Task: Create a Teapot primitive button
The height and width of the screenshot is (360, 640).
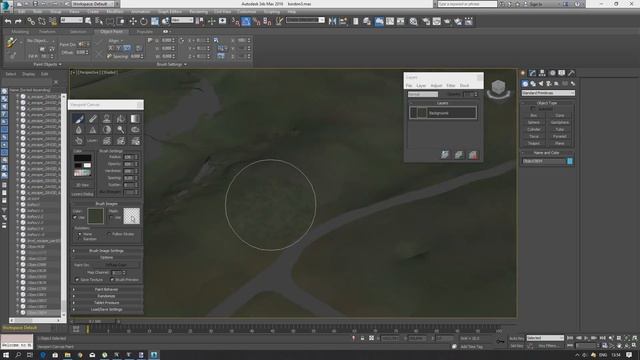Action: (x=533, y=143)
